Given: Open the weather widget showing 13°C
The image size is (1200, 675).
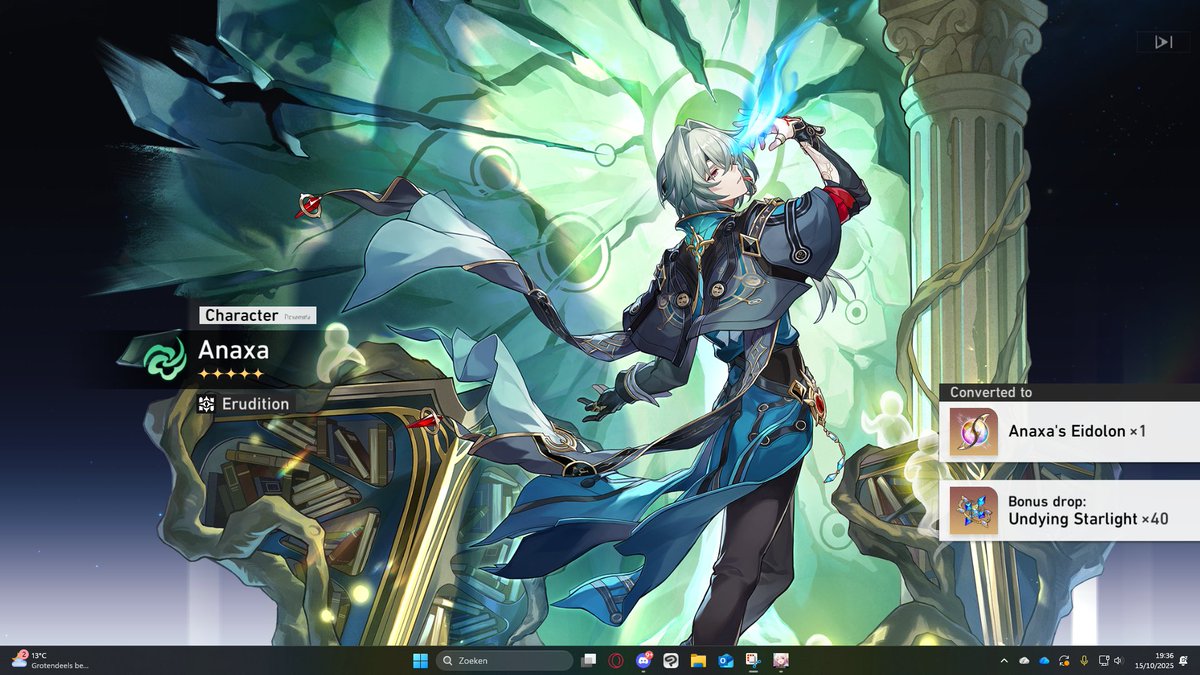Looking at the screenshot, I should (50, 660).
